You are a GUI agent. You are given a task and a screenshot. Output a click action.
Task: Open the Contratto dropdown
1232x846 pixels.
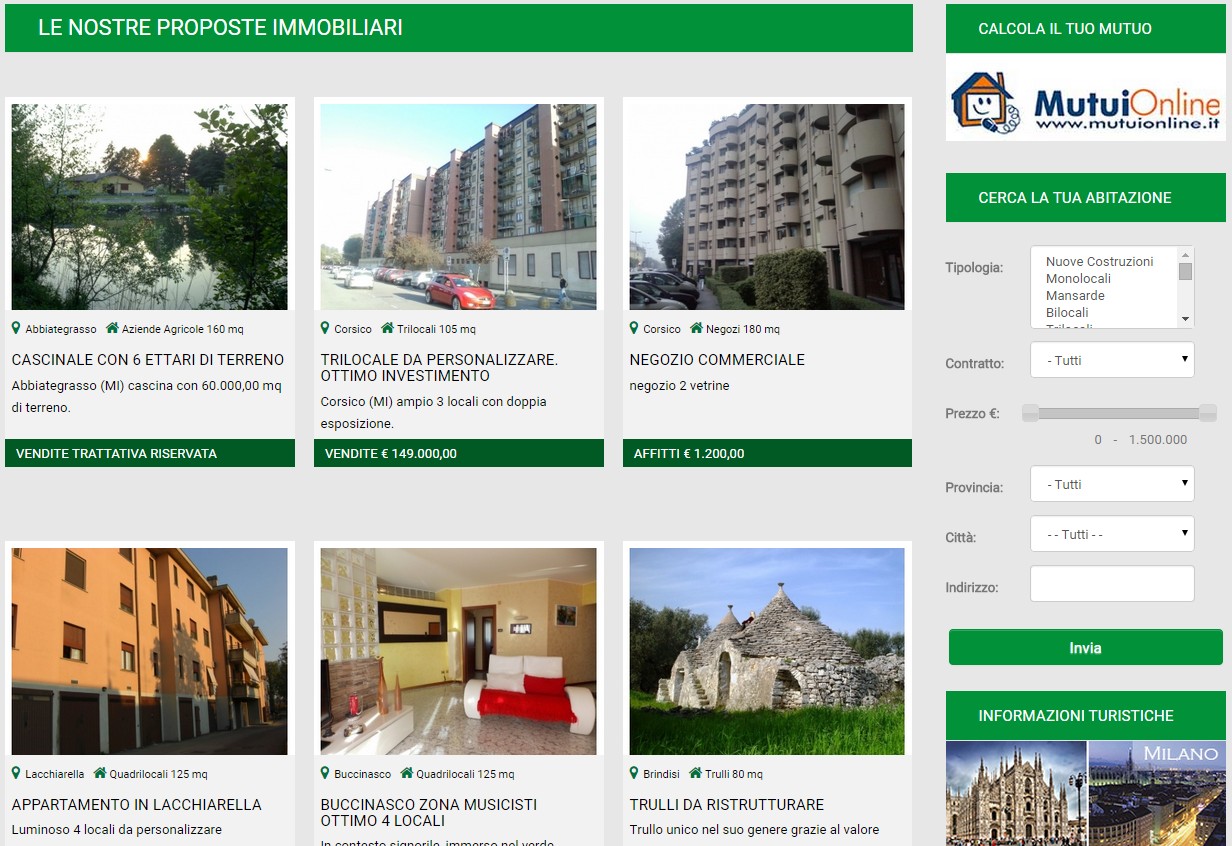tap(1112, 360)
